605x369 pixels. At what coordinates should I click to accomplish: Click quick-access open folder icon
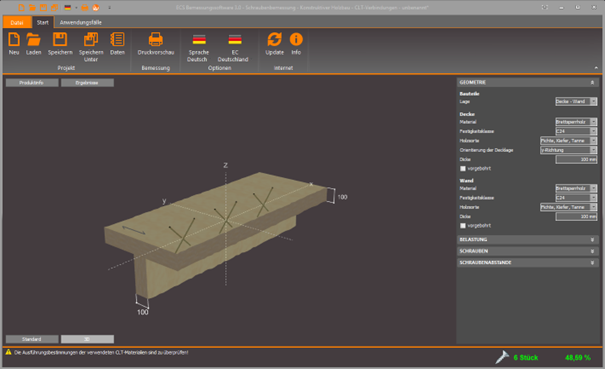click(32, 7)
